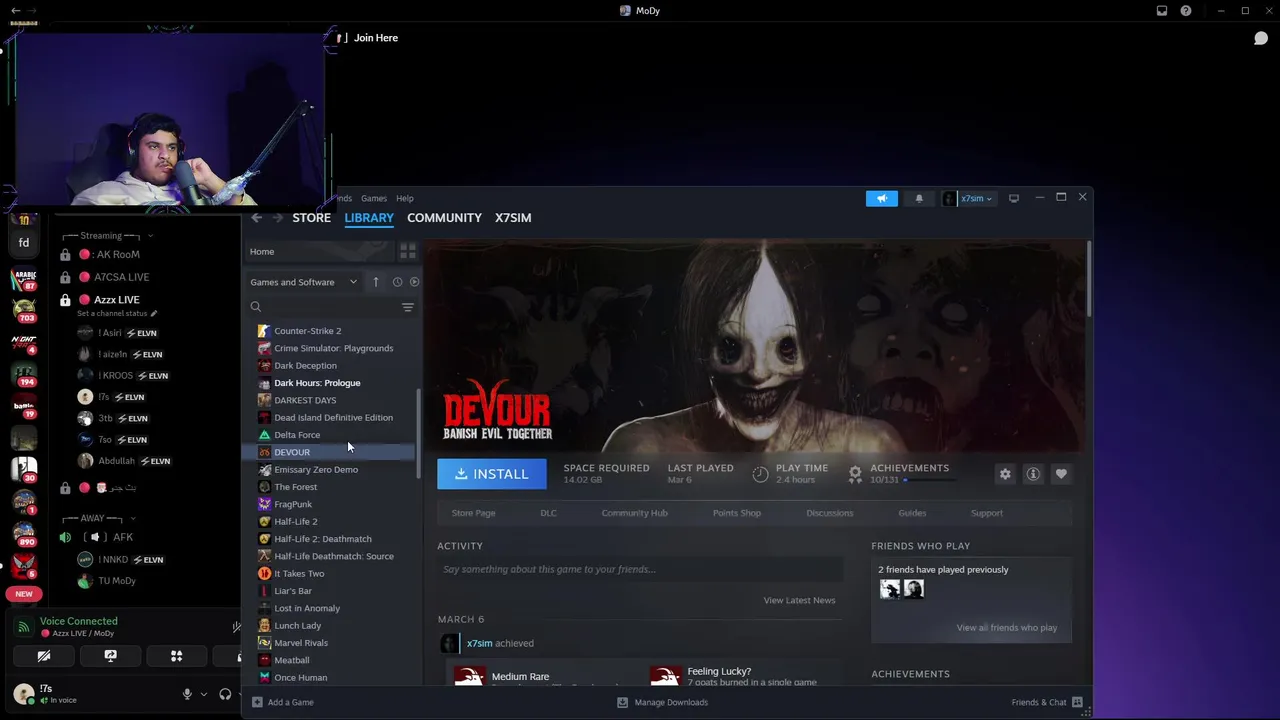The image size is (1280, 720).
Task: Expand Games and Software dropdown
Action: 303,282
